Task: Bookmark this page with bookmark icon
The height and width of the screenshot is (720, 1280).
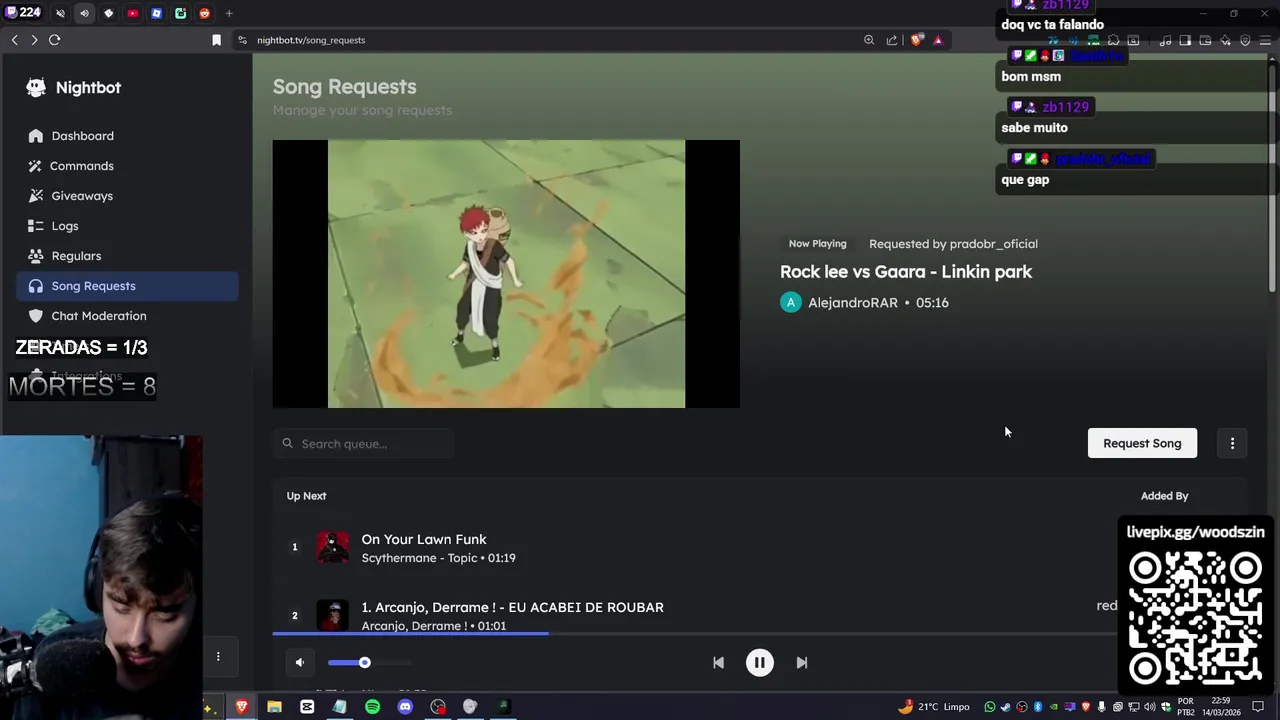Action: tap(216, 40)
